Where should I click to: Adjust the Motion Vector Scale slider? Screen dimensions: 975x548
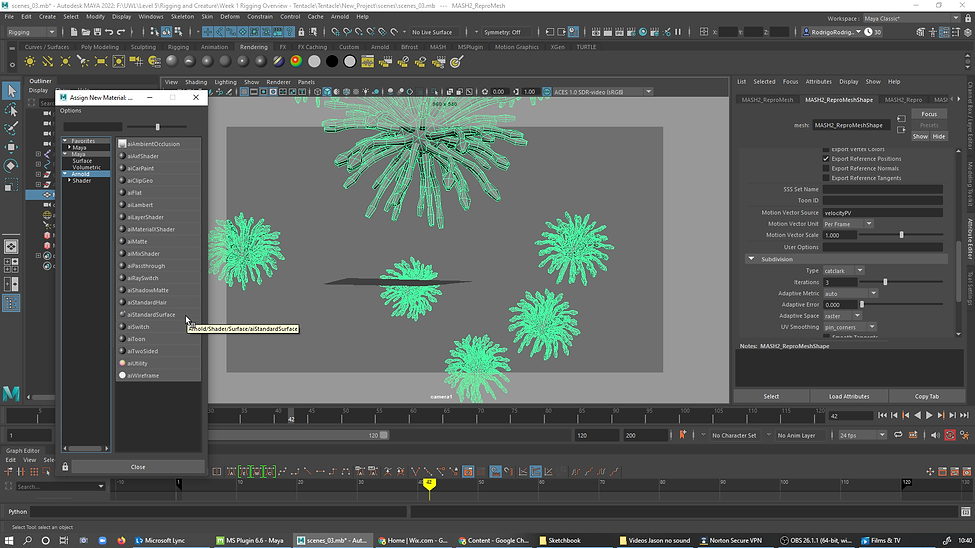coord(901,235)
